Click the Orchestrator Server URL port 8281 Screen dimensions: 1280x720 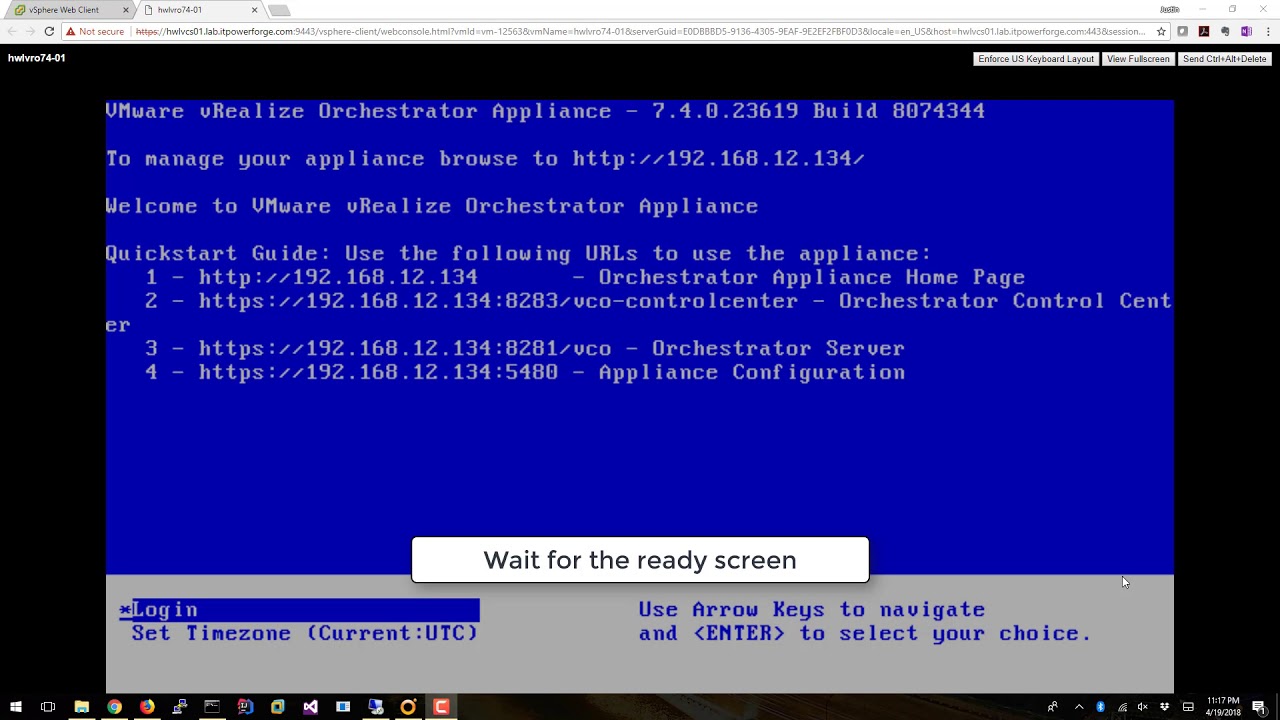tap(404, 349)
